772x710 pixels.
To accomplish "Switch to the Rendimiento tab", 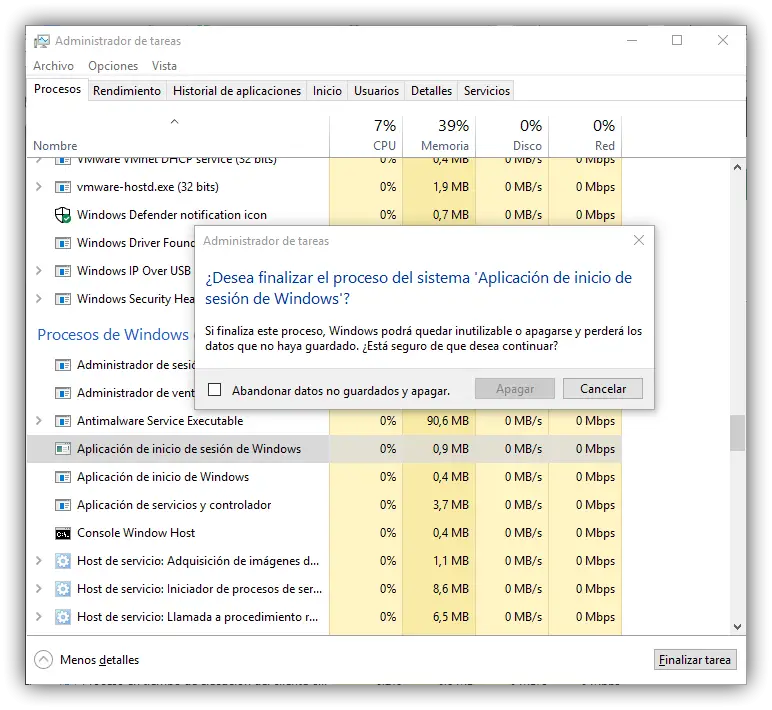I will click(x=127, y=91).
